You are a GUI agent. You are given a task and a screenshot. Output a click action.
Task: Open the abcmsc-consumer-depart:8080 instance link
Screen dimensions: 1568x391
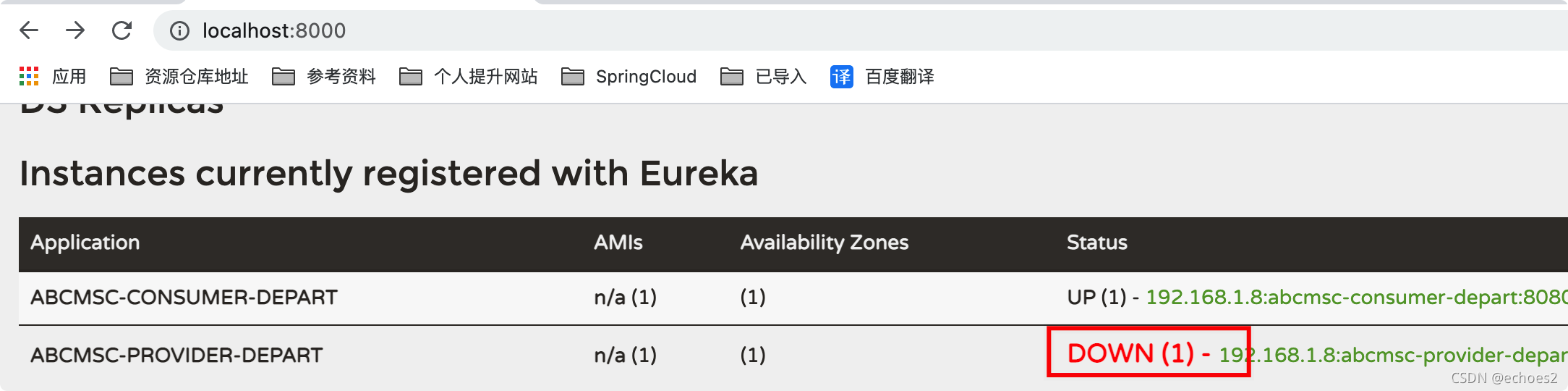tap(1357, 297)
